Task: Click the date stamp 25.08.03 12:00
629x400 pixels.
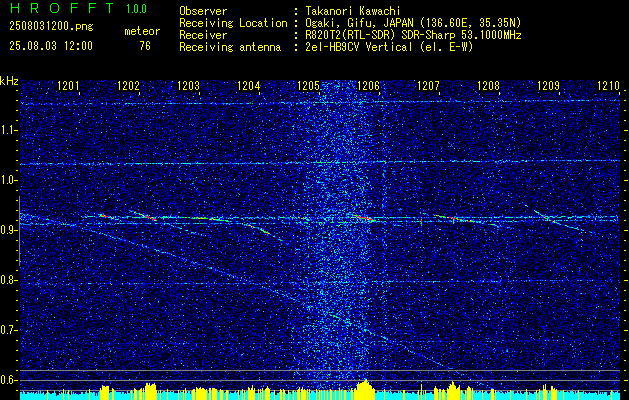Action: [x=51, y=46]
